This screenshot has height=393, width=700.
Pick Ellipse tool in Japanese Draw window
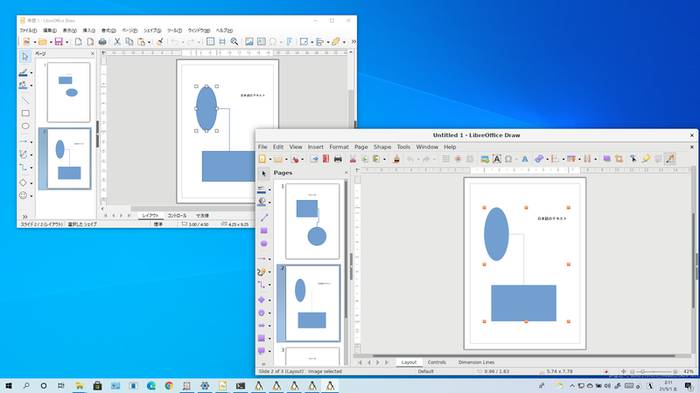click(25, 126)
